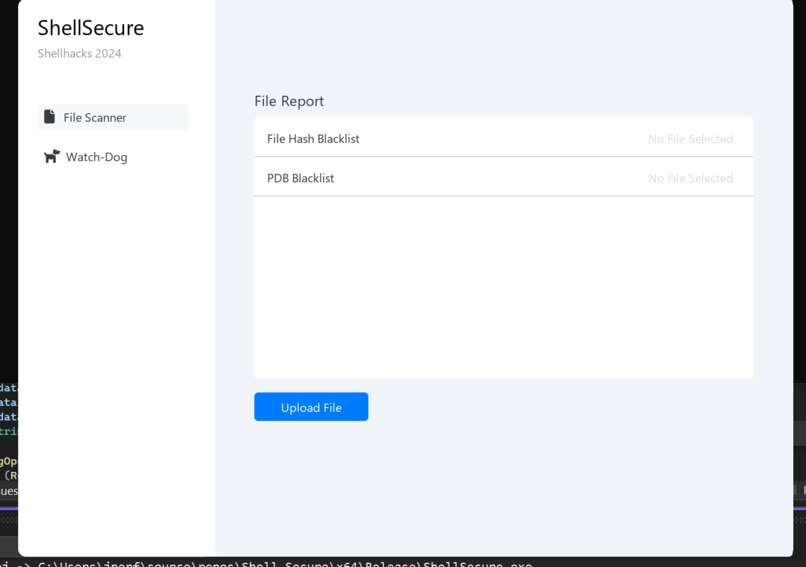
Task: Click the File Report heading
Action: click(x=289, y=101)
